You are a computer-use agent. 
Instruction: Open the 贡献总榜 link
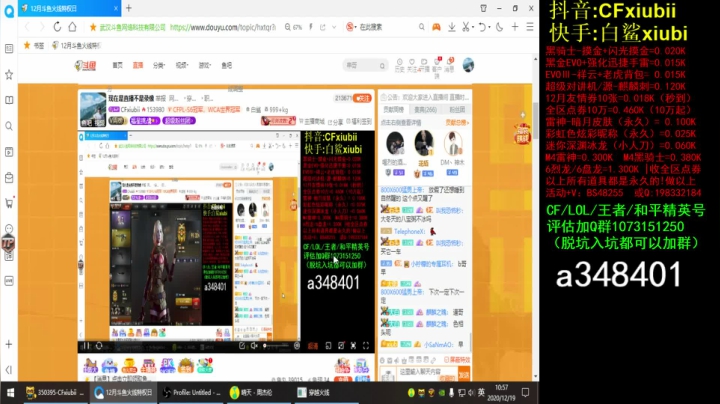point(457,123)
